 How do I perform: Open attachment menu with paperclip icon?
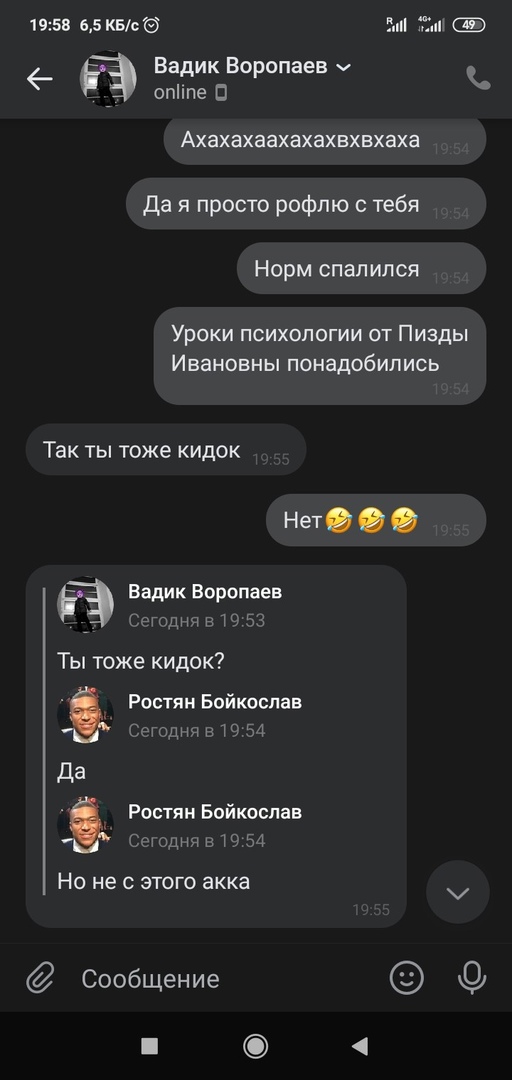tap(41, 978)
